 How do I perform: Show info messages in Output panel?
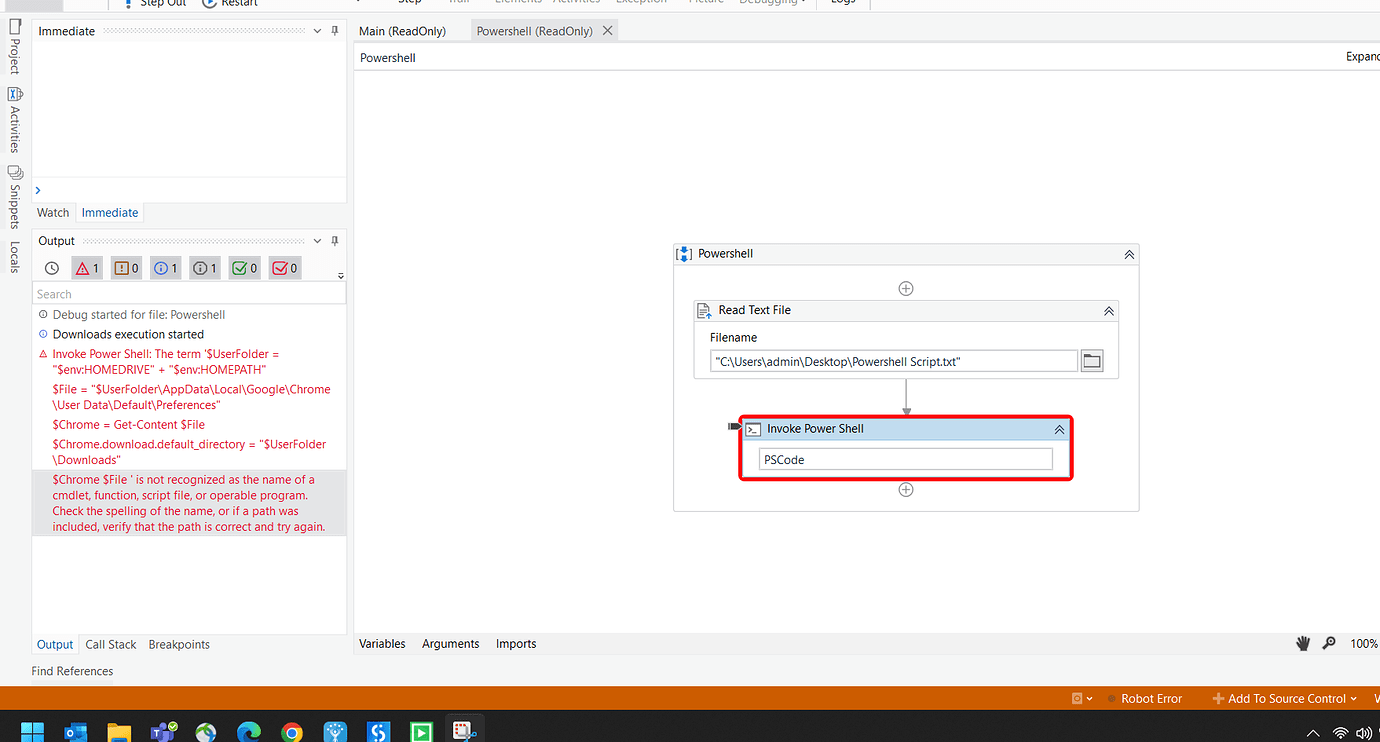pyautogui.click(x=164, y=267)
